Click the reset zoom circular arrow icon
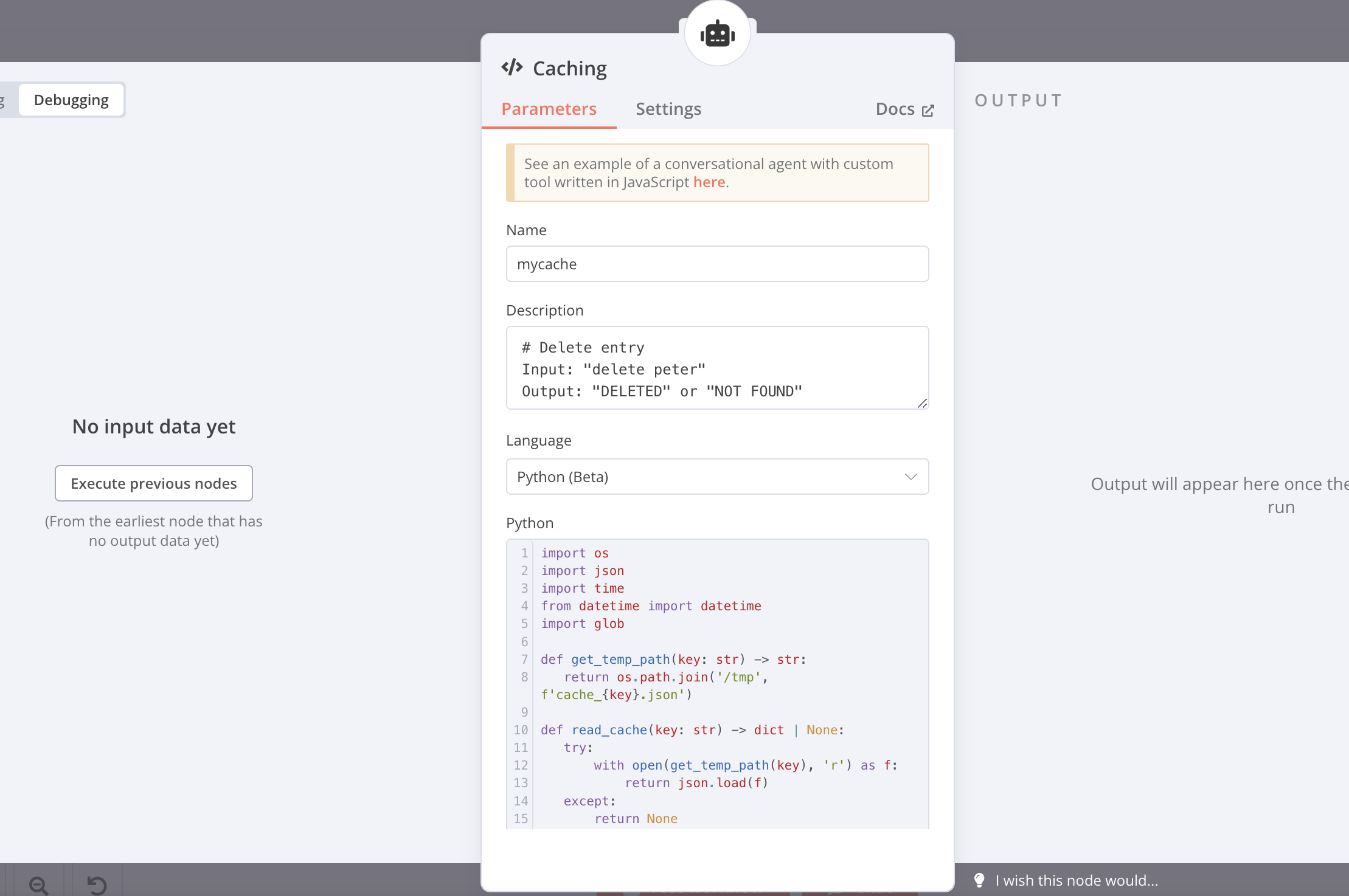Viewport: 1349px width, 896px height. [97, 884]
